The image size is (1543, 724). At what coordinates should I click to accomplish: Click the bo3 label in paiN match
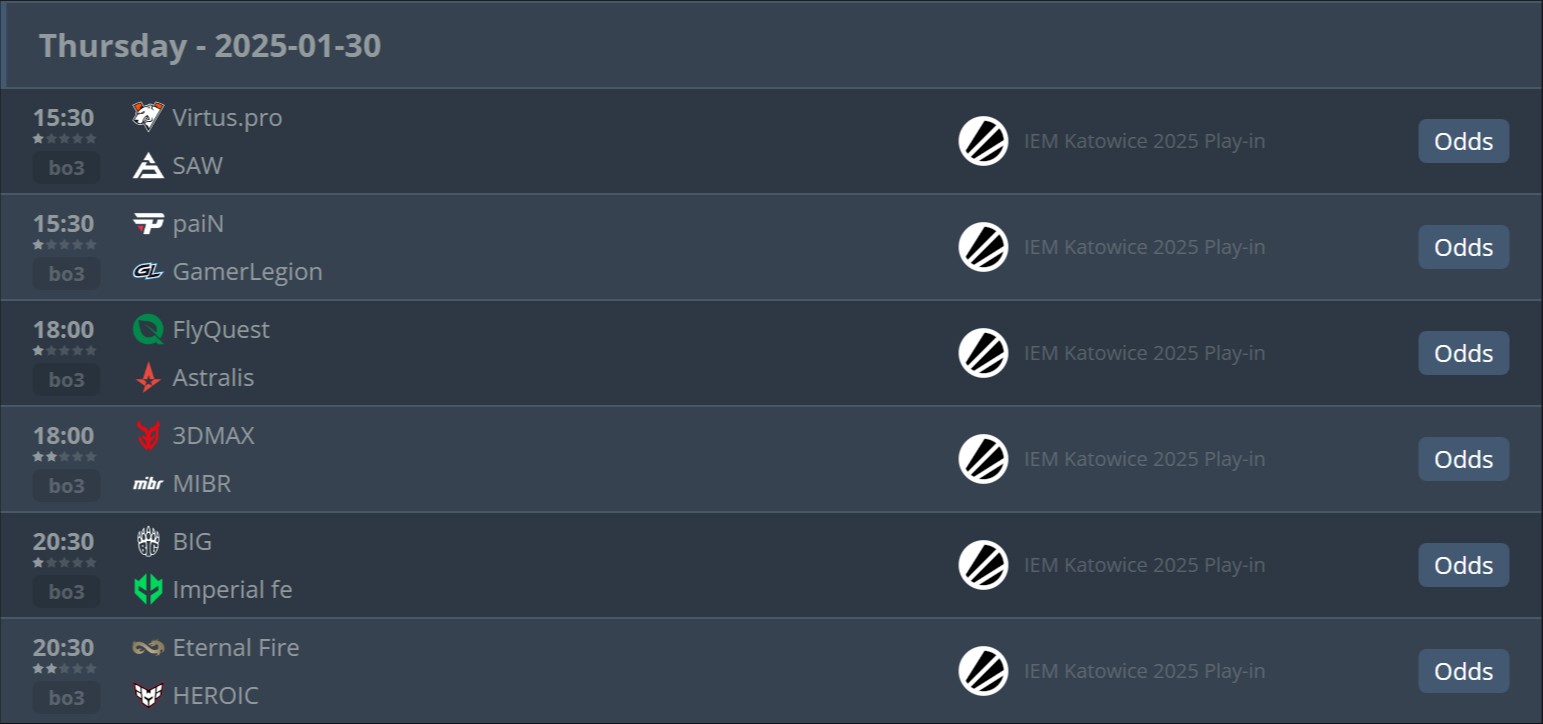(x=66, y=274)
